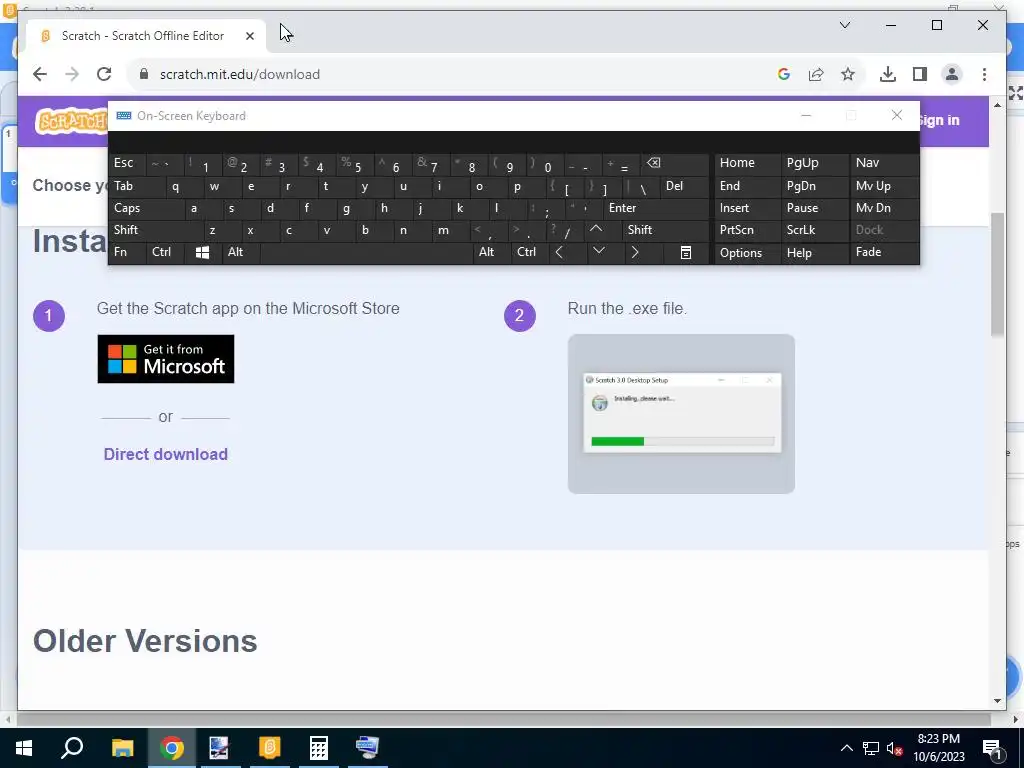Click Chrome's back arrow button
The width and height of the screenshot is (1024, 768).
40,74
